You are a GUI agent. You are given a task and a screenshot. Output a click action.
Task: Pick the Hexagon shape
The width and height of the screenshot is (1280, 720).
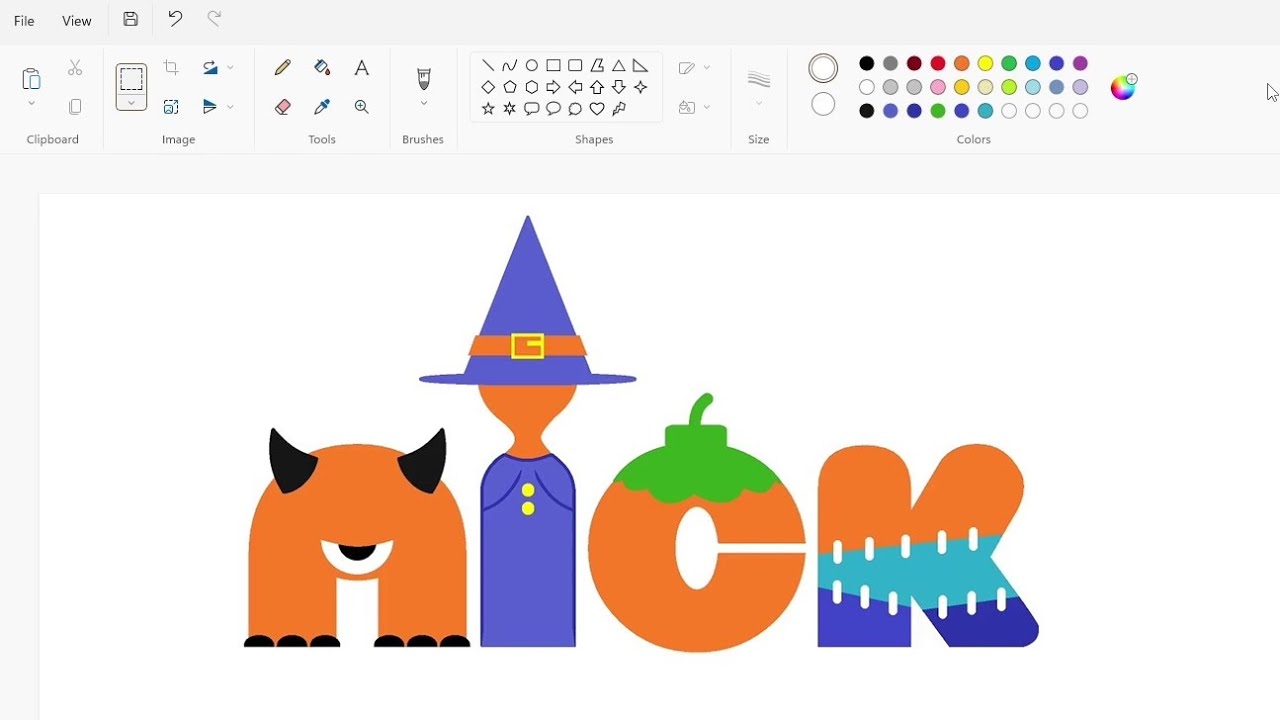[532, 88]
